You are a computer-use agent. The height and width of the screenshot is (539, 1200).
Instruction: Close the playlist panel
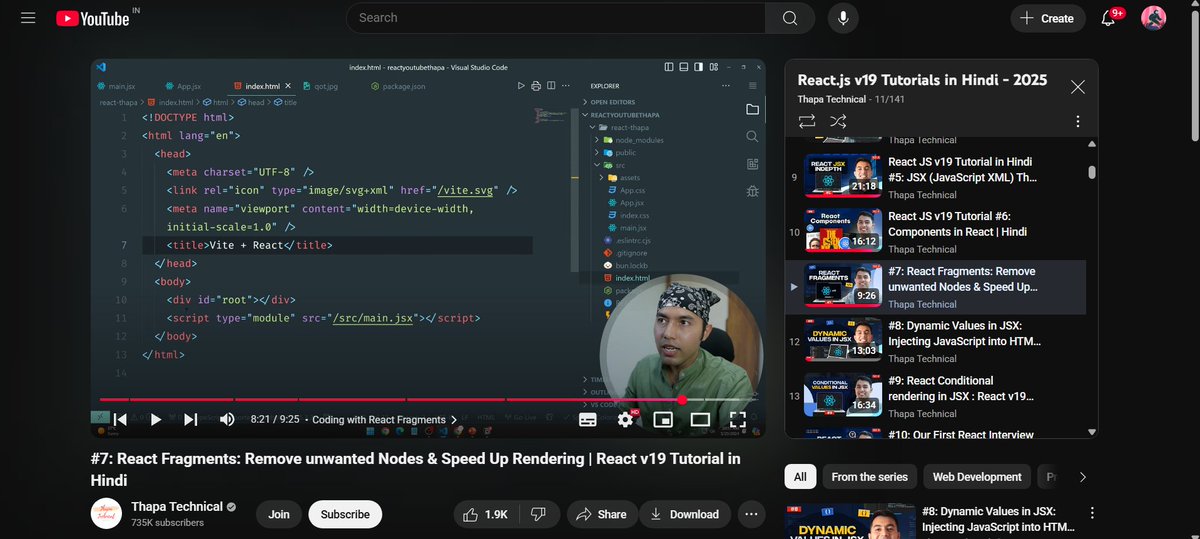point(1077,87)
